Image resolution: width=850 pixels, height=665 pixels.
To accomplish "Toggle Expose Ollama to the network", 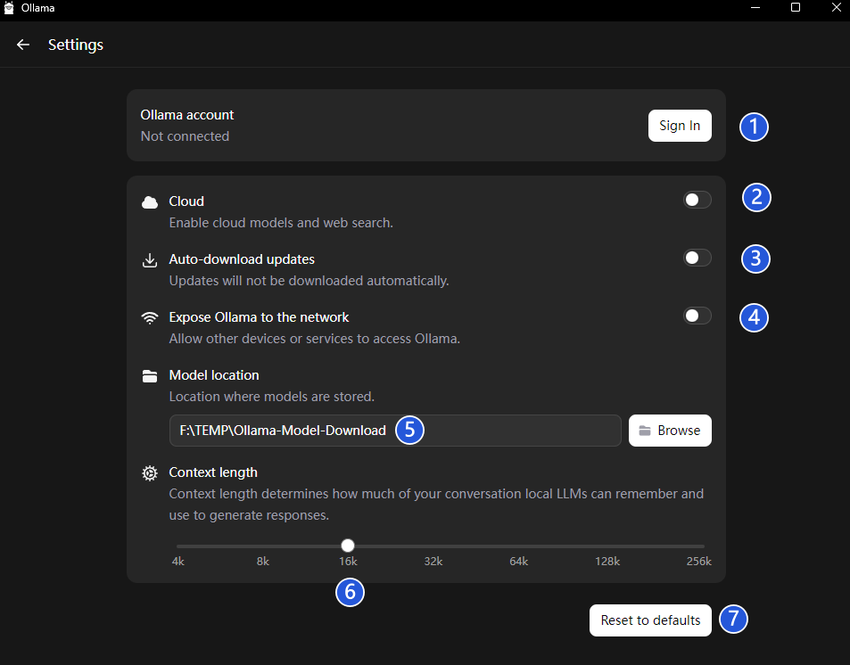I will pyautogui.click(x=697, y=316).
